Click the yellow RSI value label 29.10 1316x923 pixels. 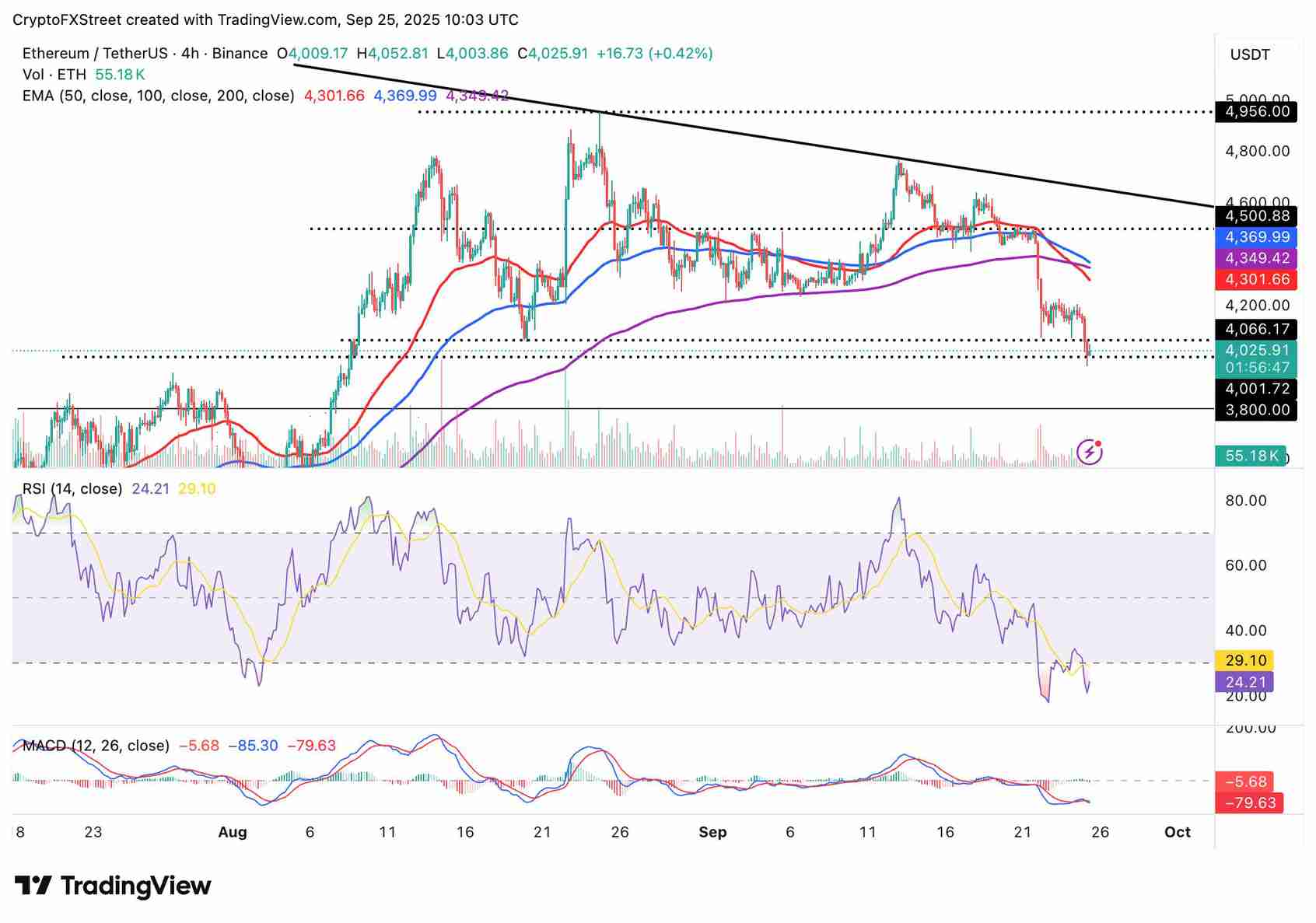1245,660
